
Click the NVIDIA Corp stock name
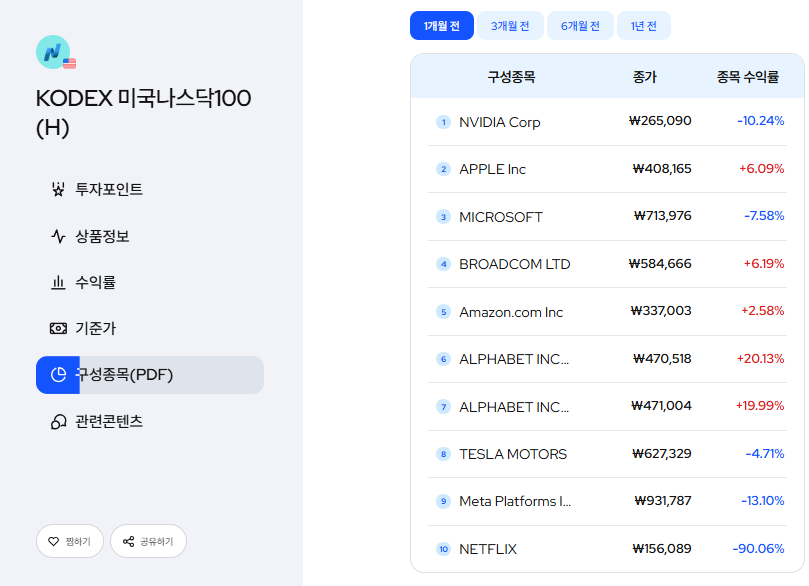(499, 122)
